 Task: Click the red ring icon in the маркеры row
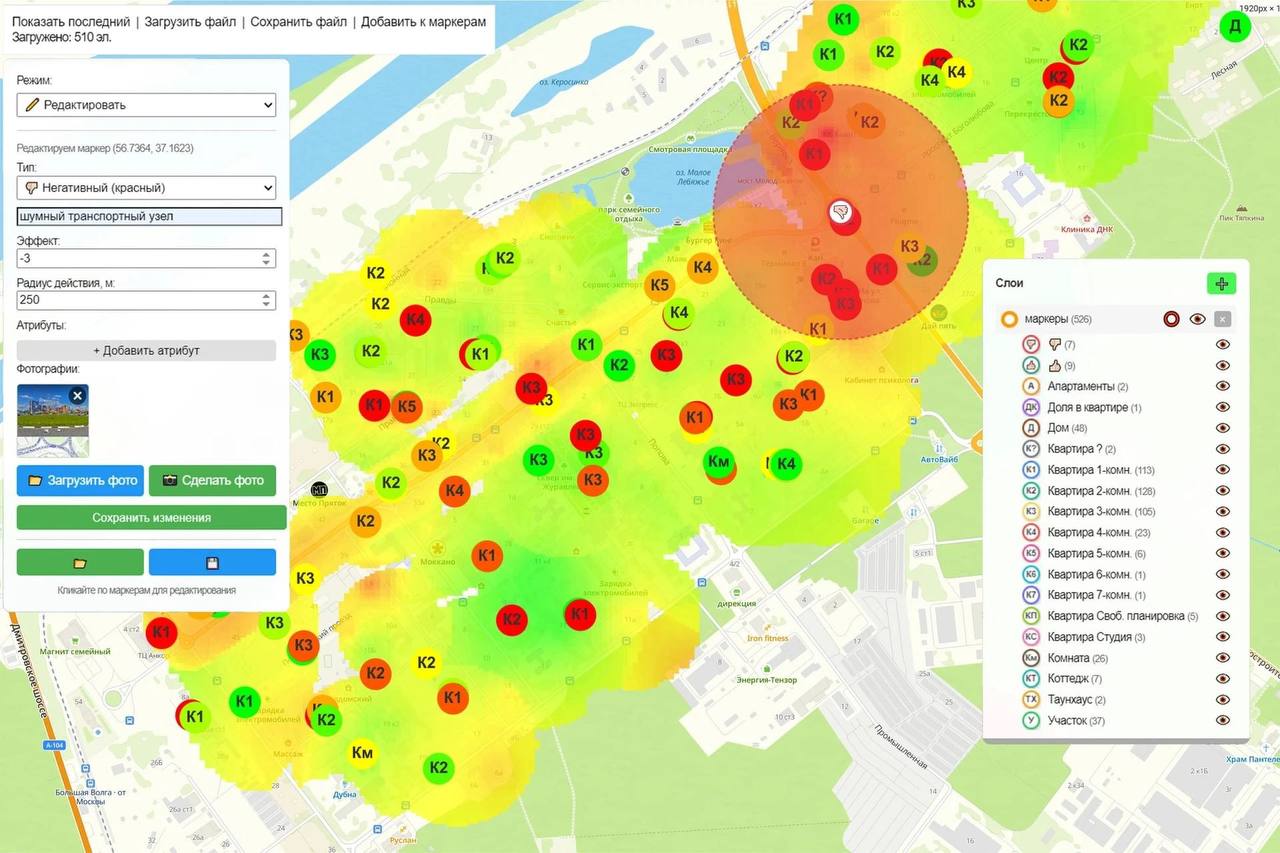pos(1171,319)
